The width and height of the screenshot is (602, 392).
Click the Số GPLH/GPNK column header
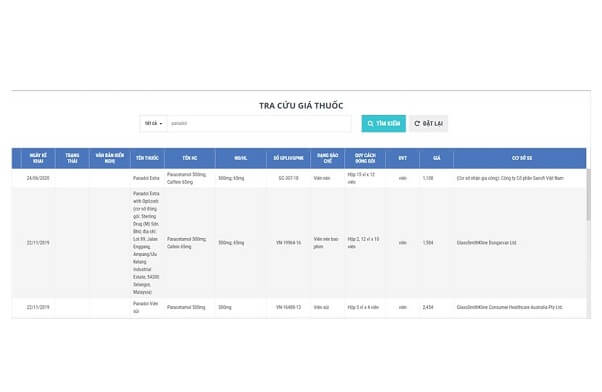point(288,158)
